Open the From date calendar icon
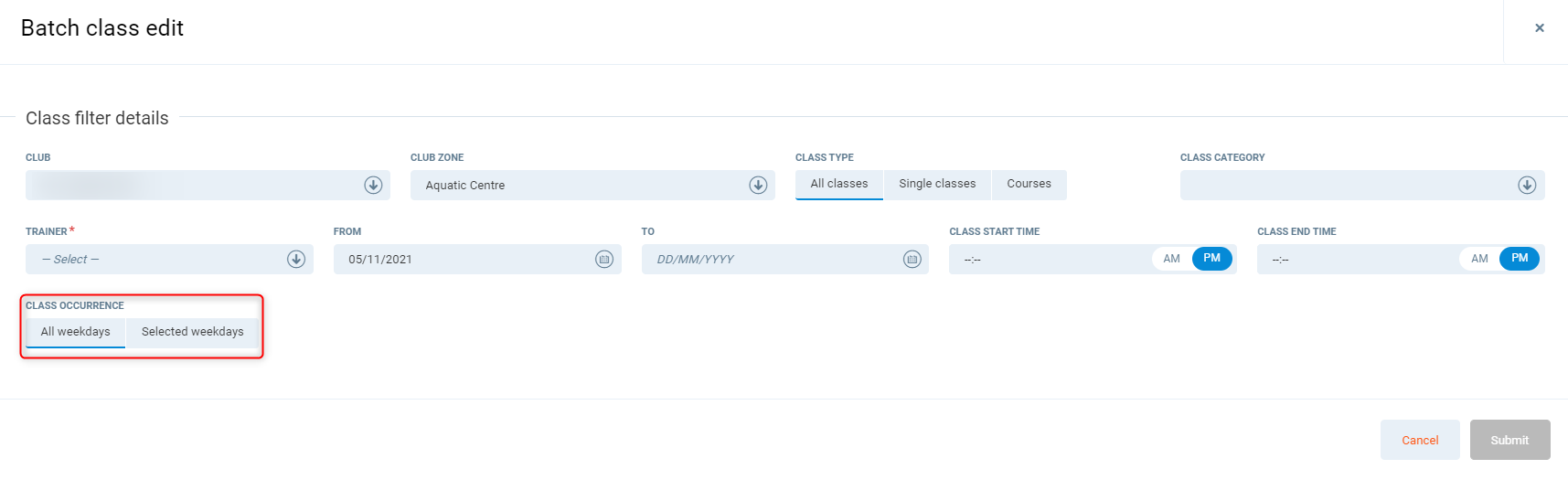 tap(604, 259)
